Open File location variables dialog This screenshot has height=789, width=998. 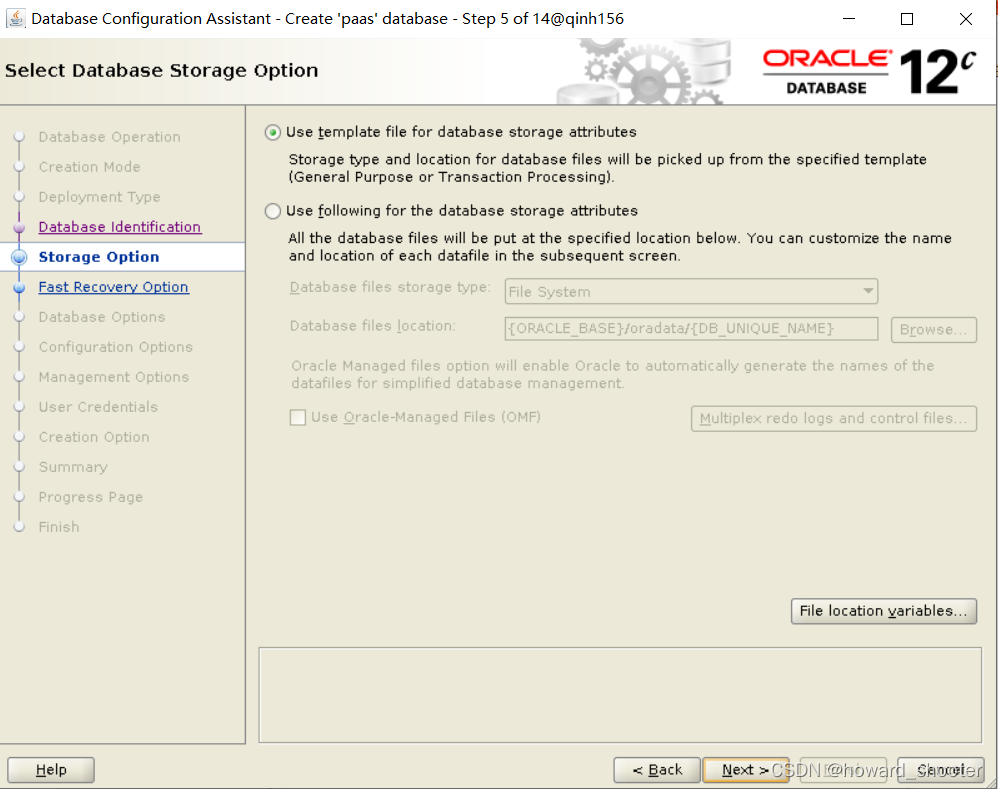(x=883, y=611)
